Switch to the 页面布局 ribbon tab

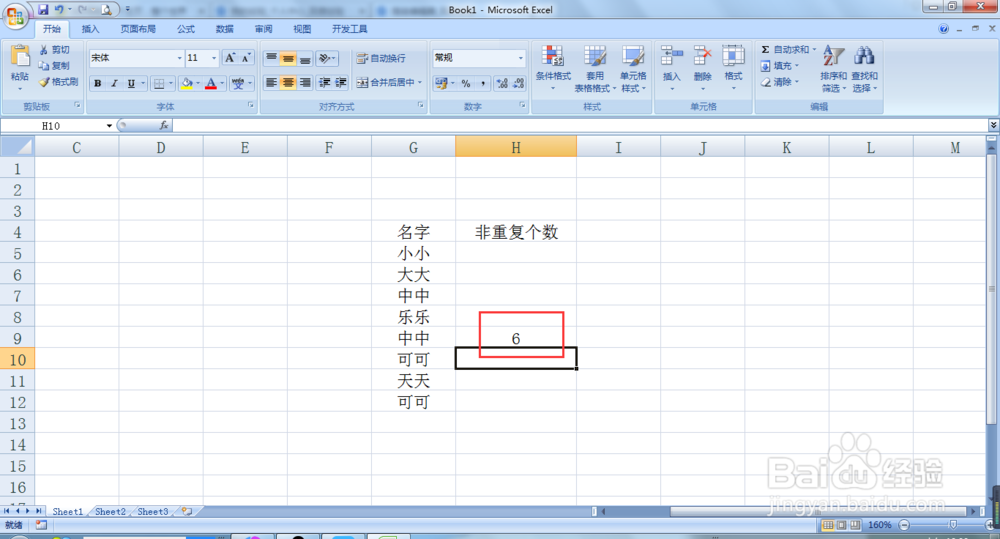[x=138, y=29]
